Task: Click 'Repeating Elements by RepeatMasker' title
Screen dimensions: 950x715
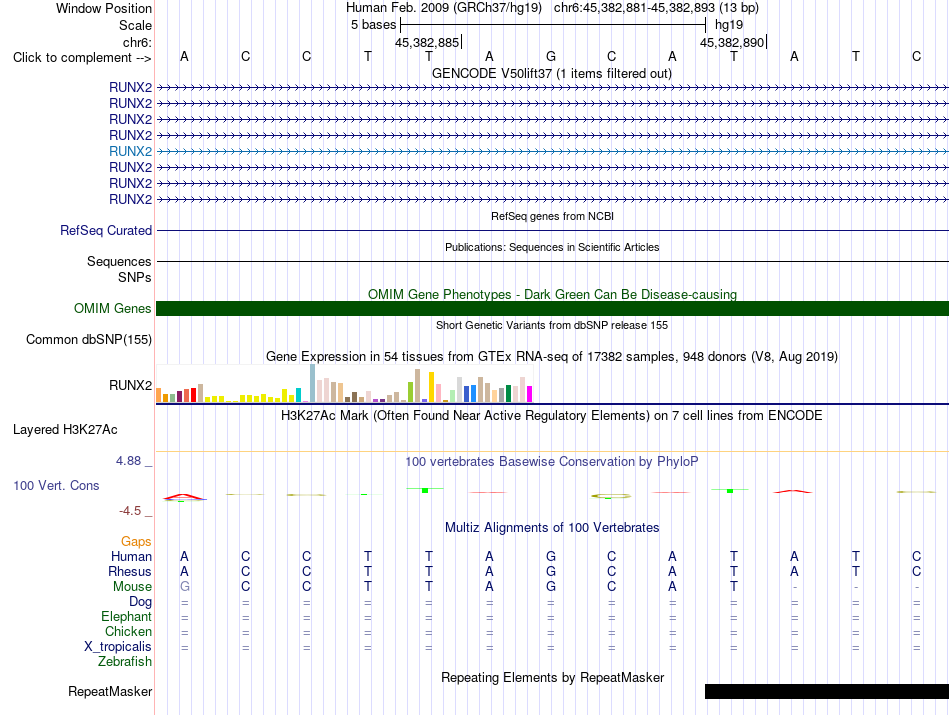Action: 552,677
